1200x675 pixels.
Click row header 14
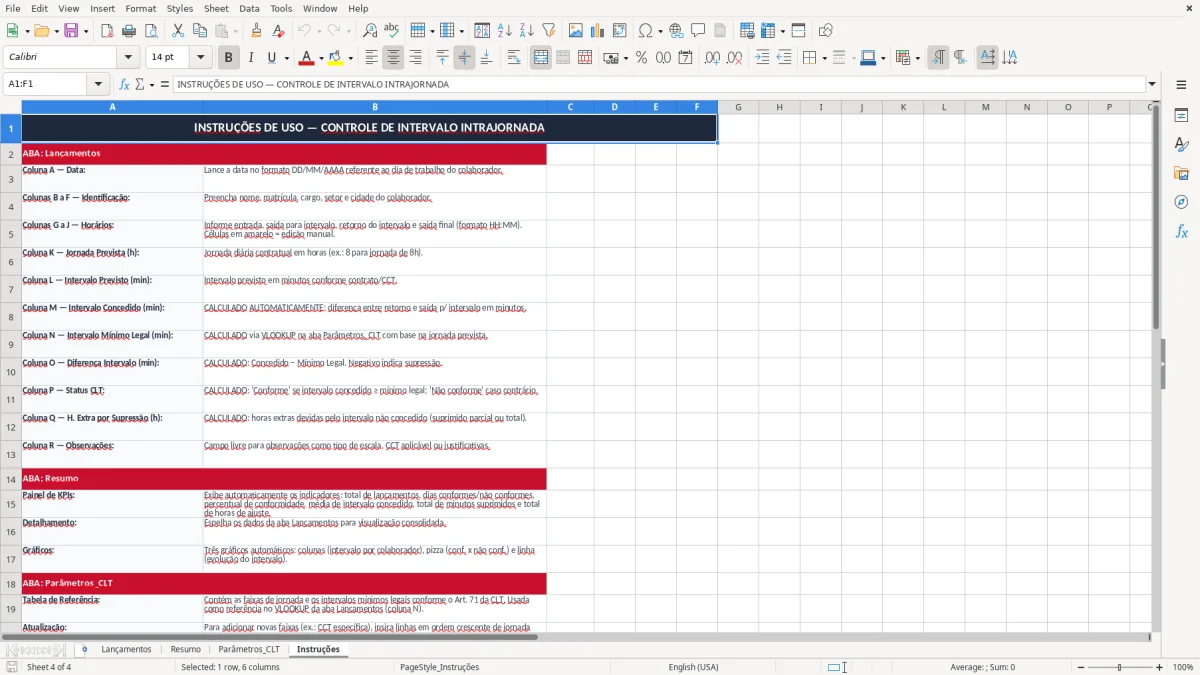[x=11, y=479]
